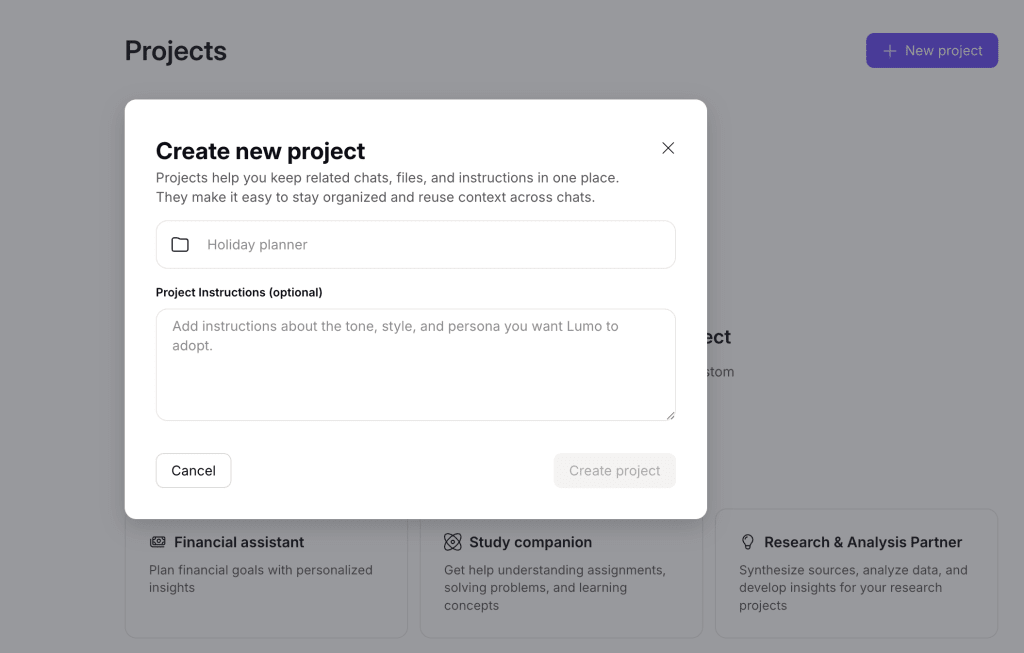Click the Research partner description text
The image size is (1024, 653).
[x=853, y=587]
